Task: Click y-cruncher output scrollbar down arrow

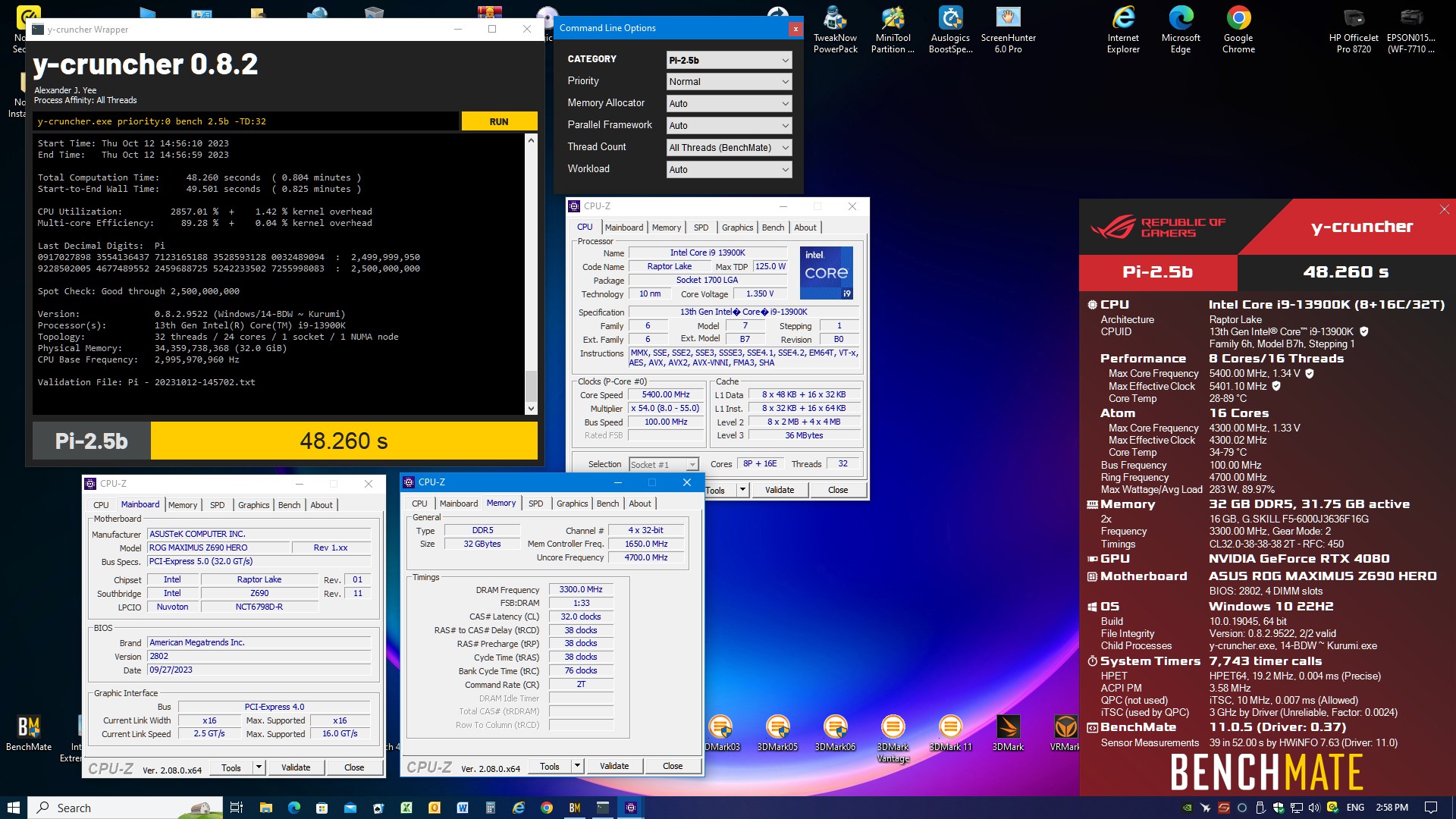Action: tap(531, 409)
